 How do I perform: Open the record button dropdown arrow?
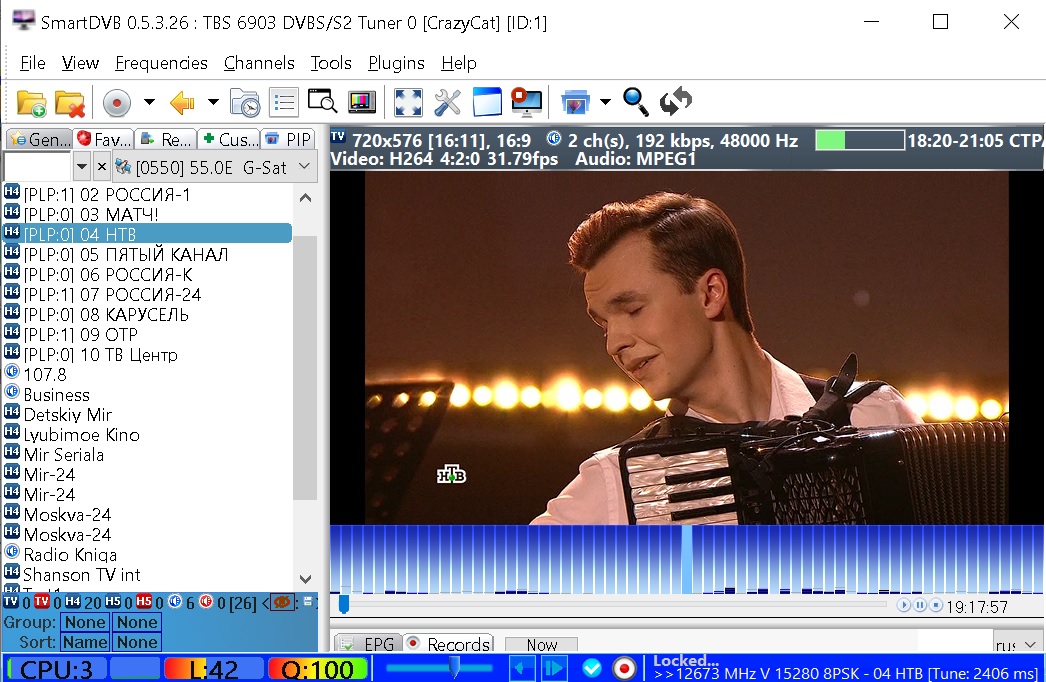point(149,102)
